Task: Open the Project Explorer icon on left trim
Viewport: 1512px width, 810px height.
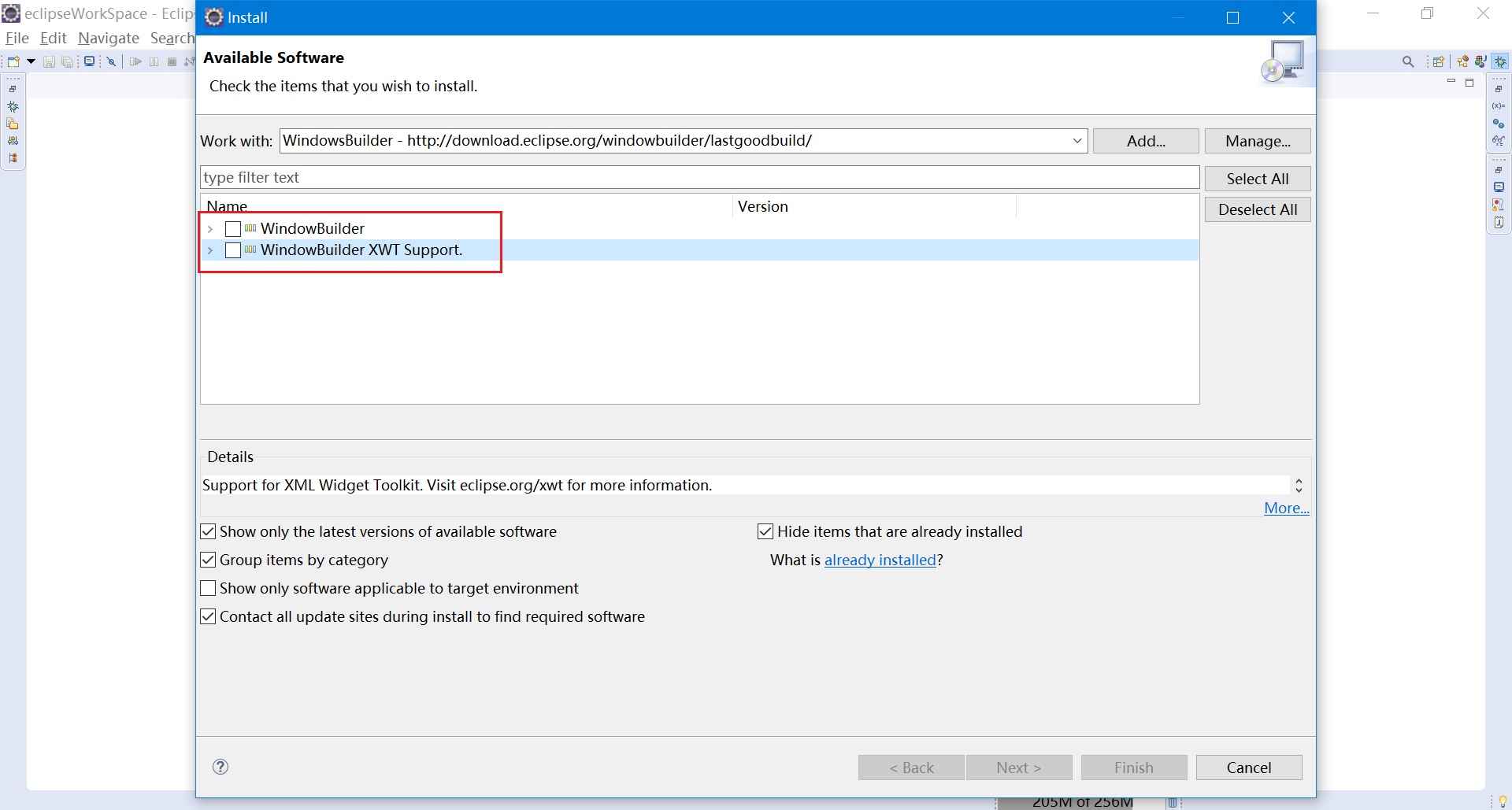Action: click(13, 124)
